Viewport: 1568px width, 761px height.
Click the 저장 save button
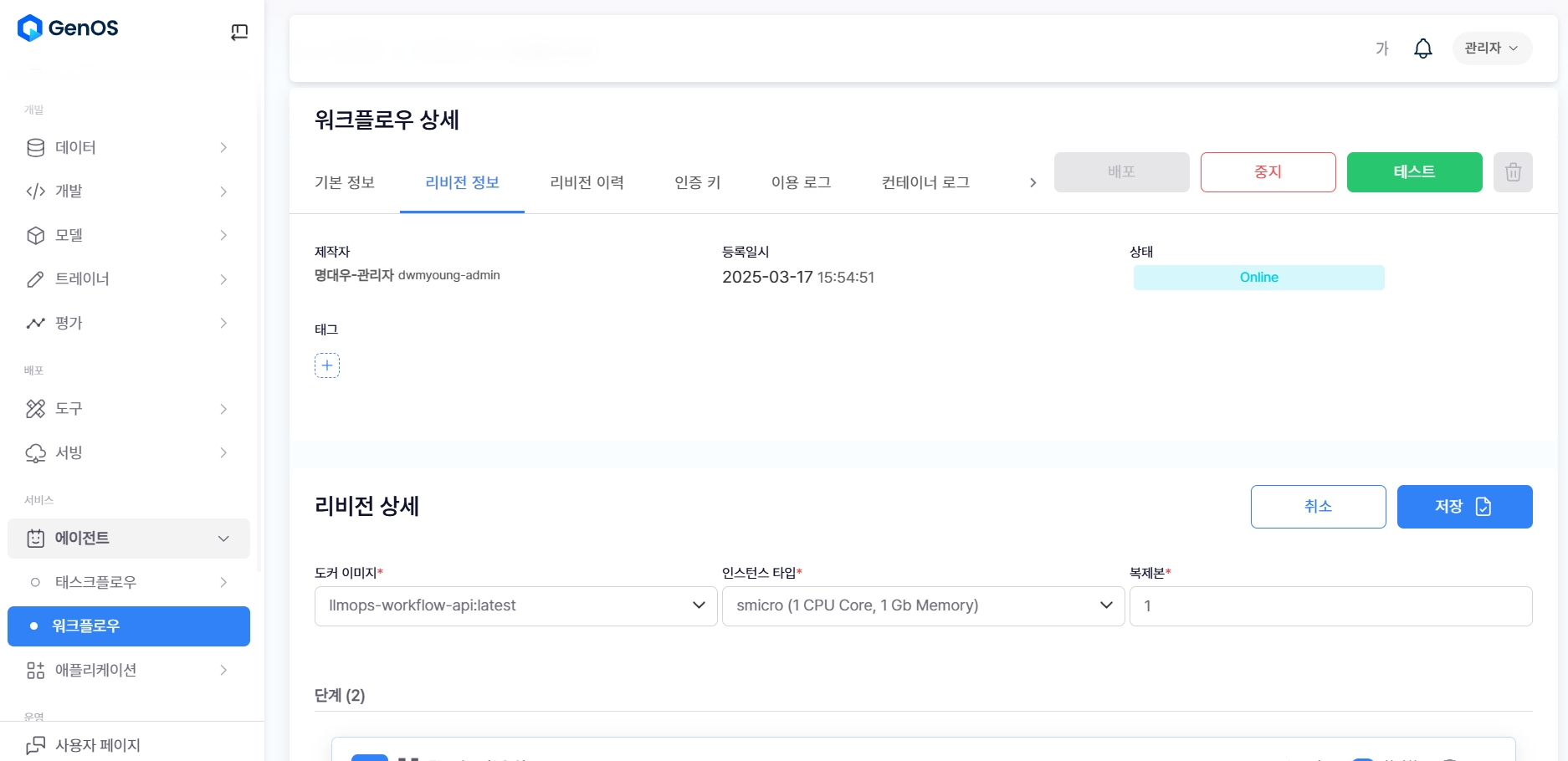click(1464, 507)
